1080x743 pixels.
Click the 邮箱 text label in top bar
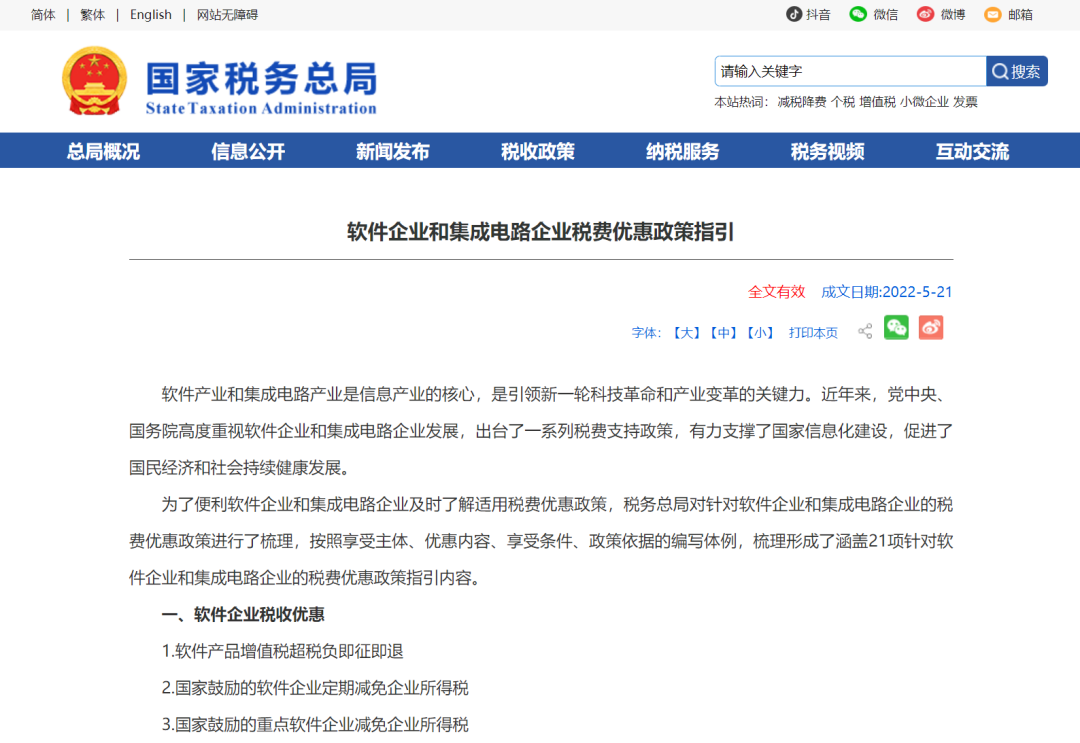[1020, 14]
